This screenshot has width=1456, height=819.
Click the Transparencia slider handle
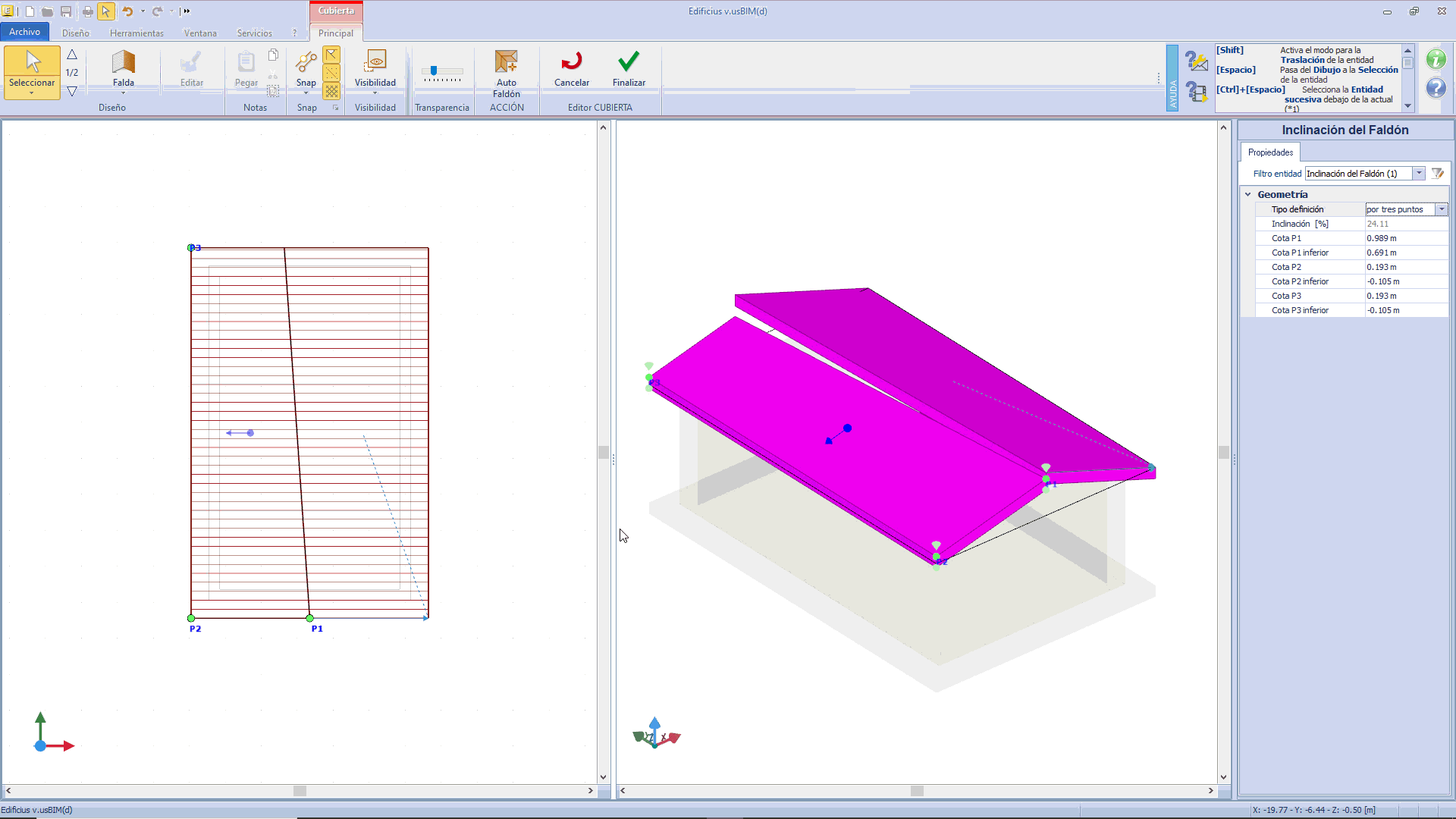[x=434, y=71]
